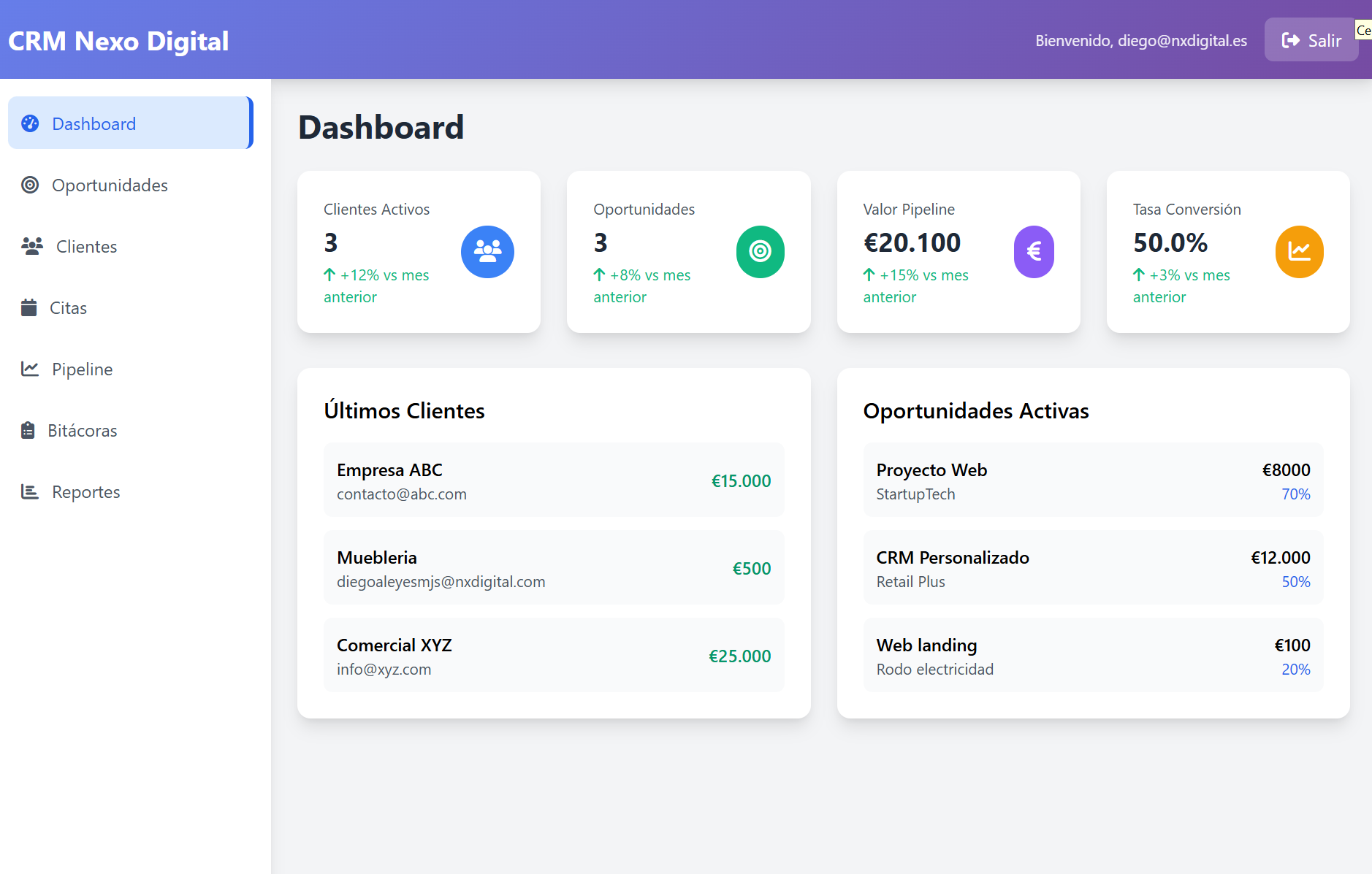The image size is (1372, 874).
Task: Click the target icon next to Oportunidades
Action: point(30,185)
